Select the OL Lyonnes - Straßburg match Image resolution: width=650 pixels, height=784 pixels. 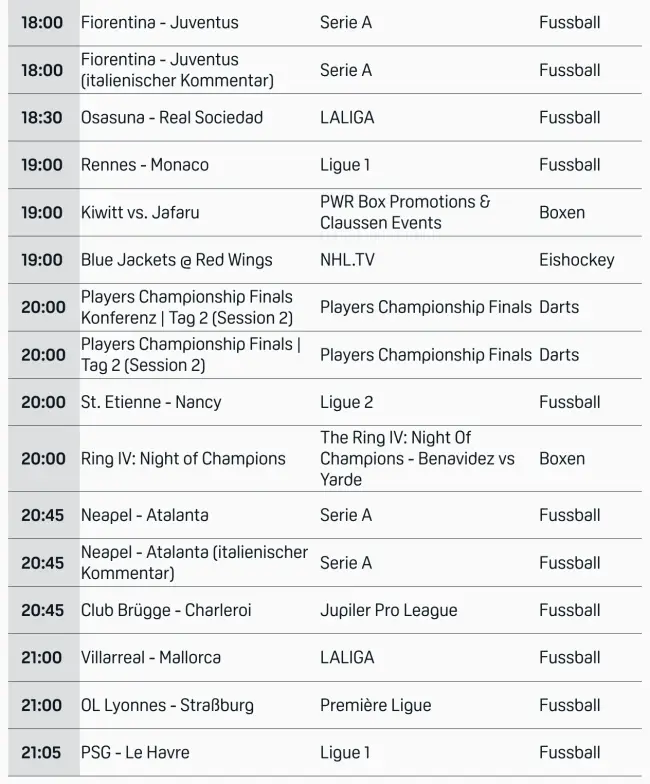click(x=167, y=705)
